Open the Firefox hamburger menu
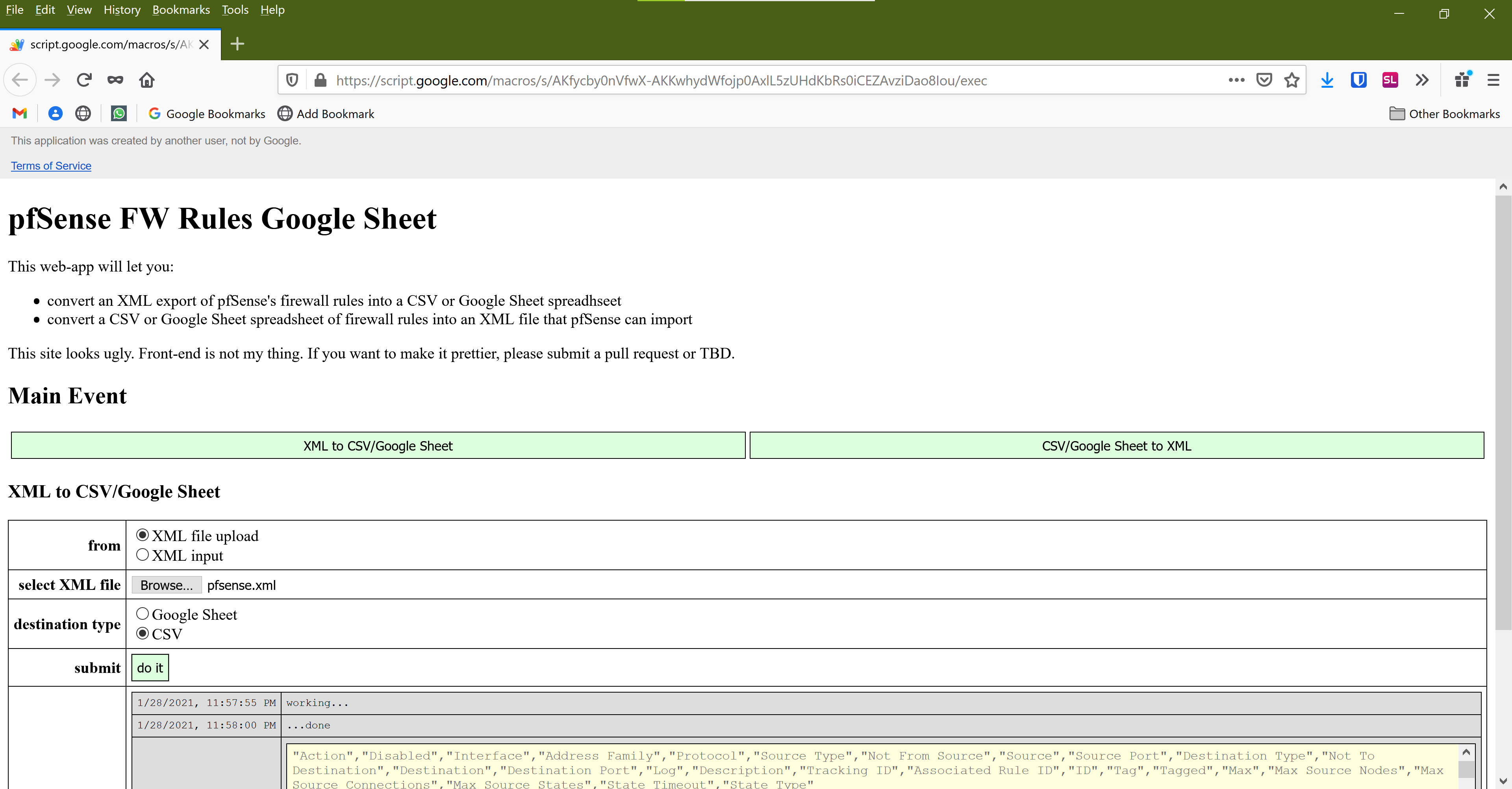This screenshot has height=789, width=1512. (1493, 80)
